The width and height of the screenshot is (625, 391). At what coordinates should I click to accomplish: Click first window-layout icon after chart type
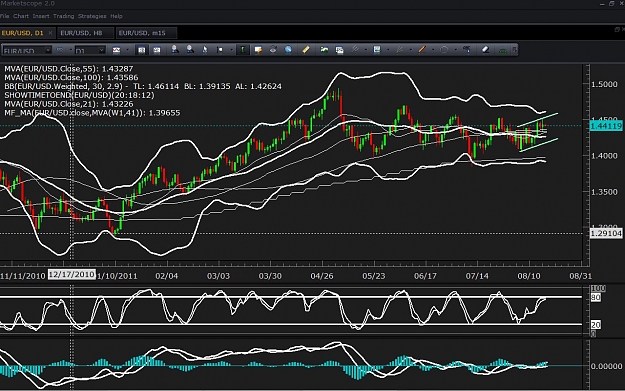(x=142, y=50)
